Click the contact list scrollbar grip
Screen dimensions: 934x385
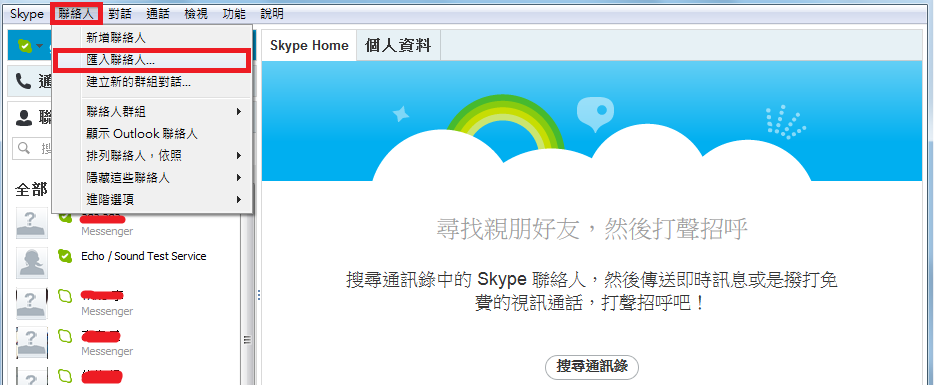tap(247, 340)
